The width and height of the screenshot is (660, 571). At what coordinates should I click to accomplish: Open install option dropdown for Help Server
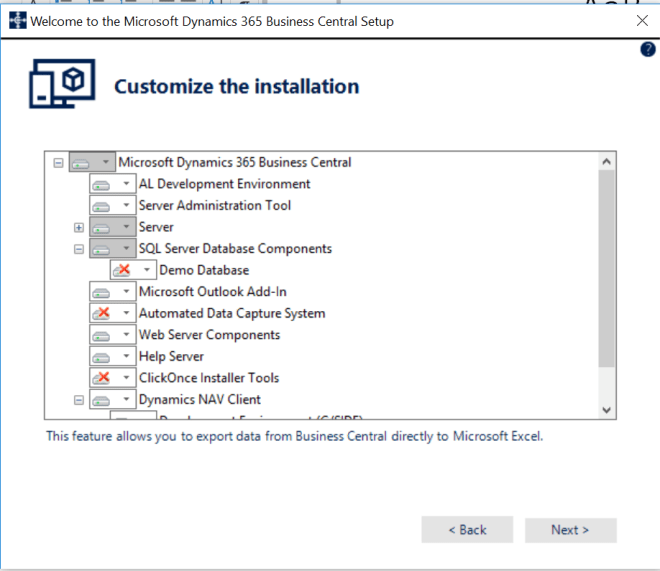[x=126, y=356]
